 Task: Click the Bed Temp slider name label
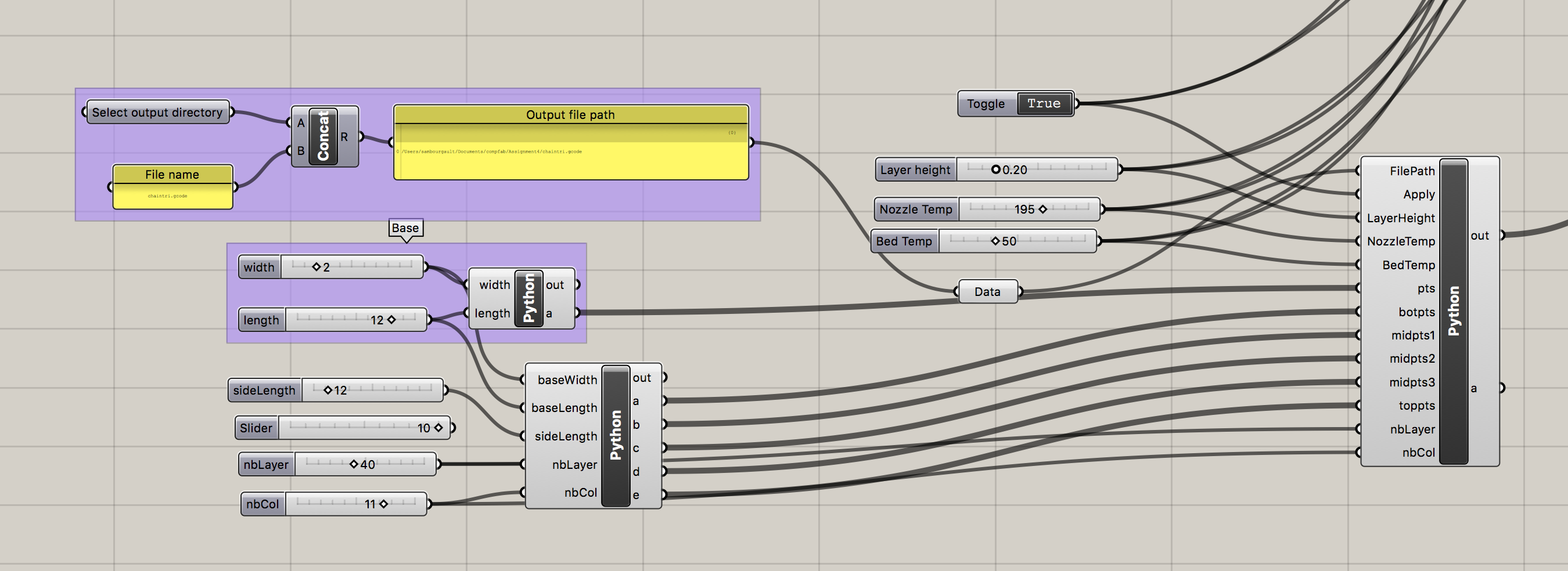click(904, 241)
